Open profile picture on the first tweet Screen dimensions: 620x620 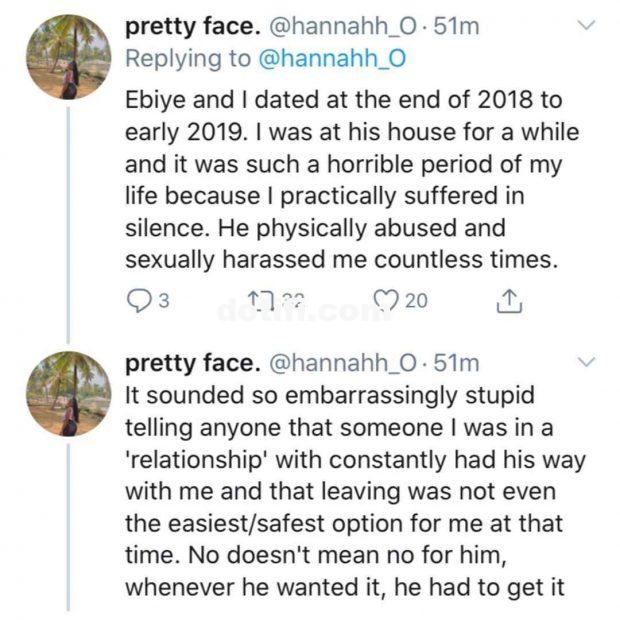(x=69, y=57)
